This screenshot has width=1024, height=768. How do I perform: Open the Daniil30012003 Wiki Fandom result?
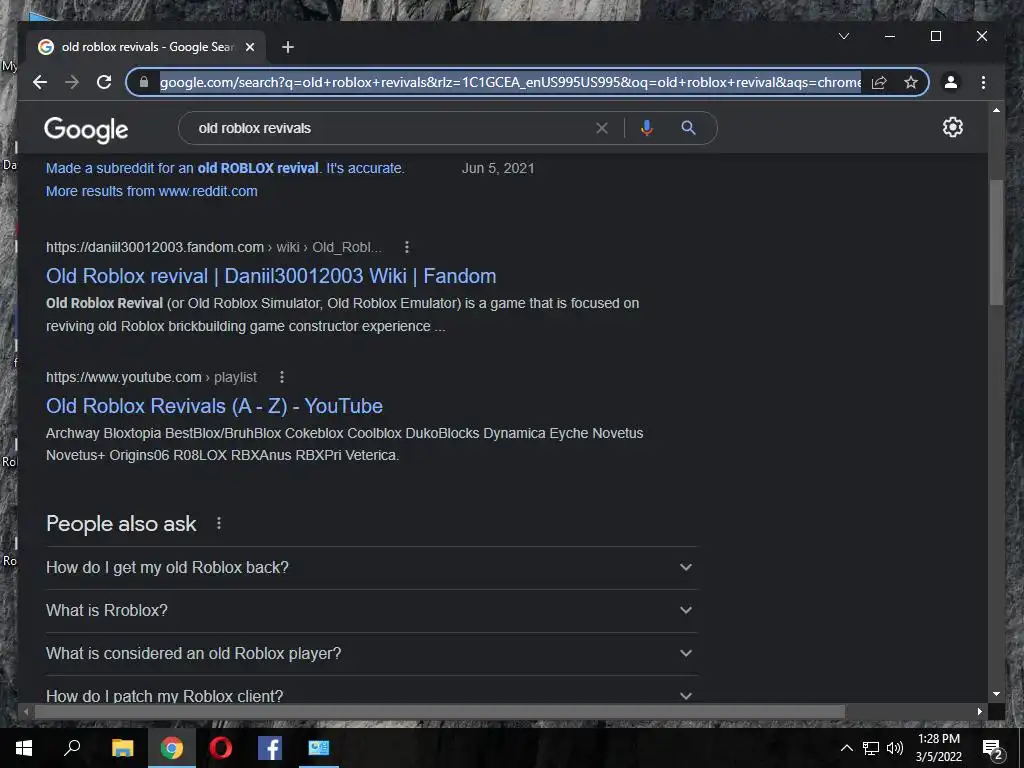tap(271, 276)
